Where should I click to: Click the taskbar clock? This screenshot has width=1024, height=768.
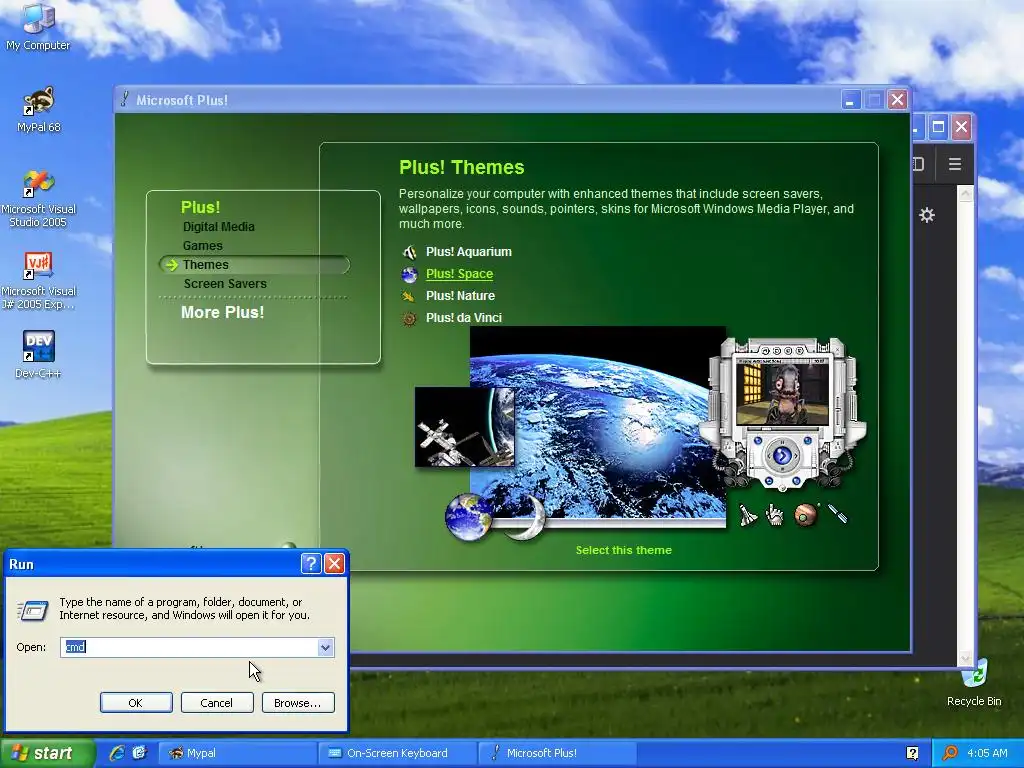coord(987,753)
